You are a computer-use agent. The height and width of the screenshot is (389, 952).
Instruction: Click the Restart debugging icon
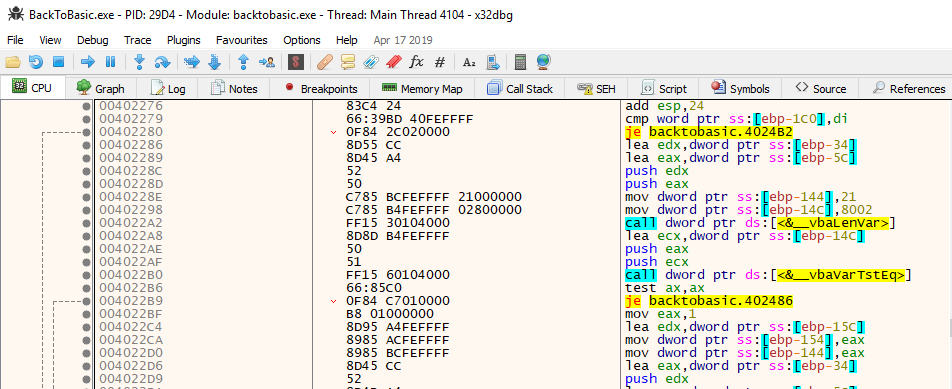click(36, 62)
